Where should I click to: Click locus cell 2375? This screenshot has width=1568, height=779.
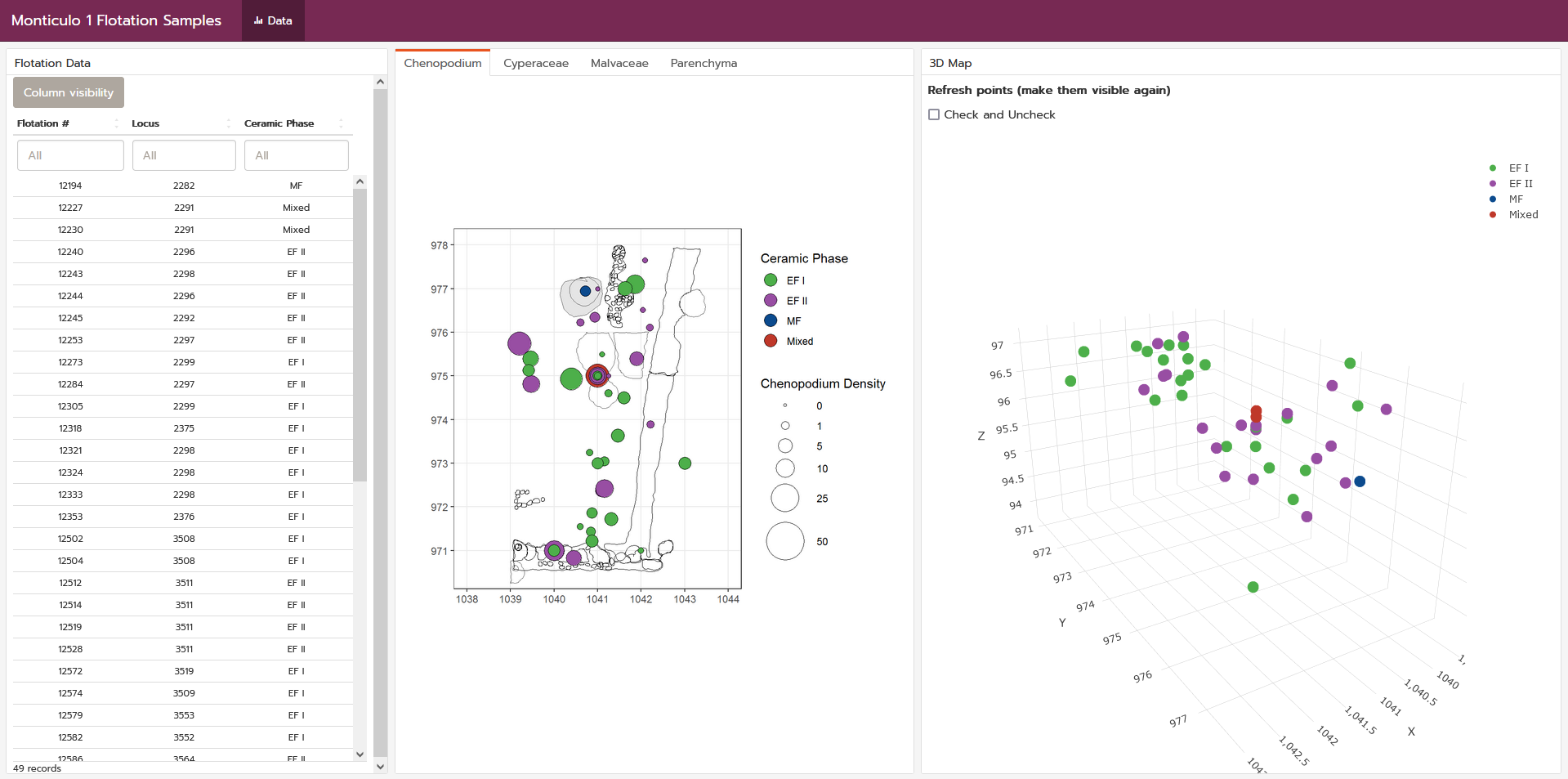(184, 428)
